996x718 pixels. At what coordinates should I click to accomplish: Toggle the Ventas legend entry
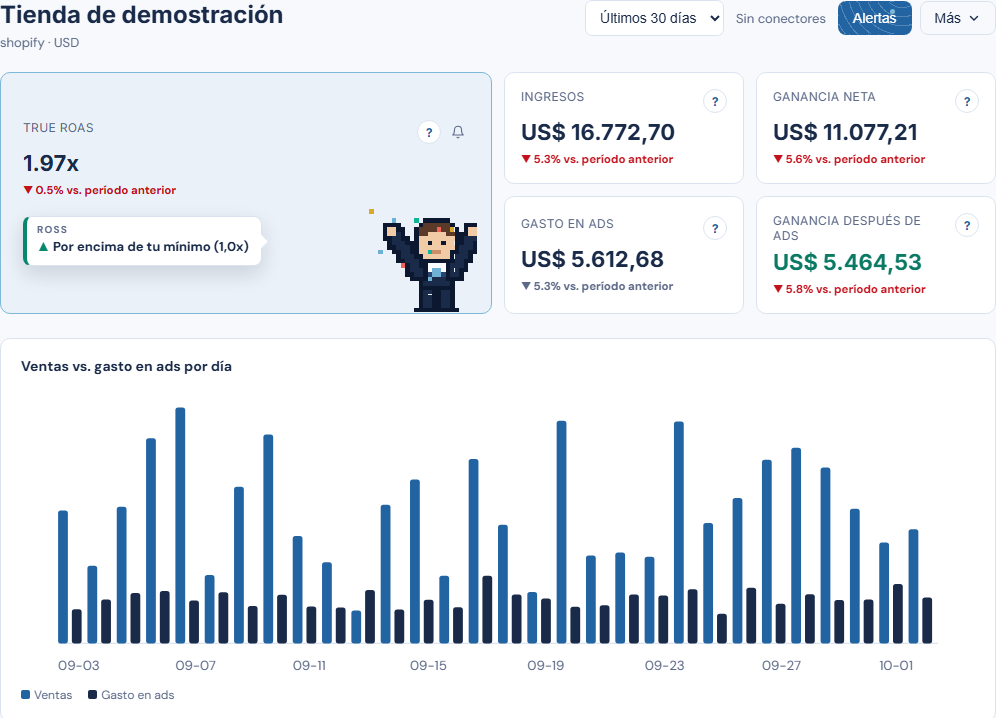tap(47, 695)
